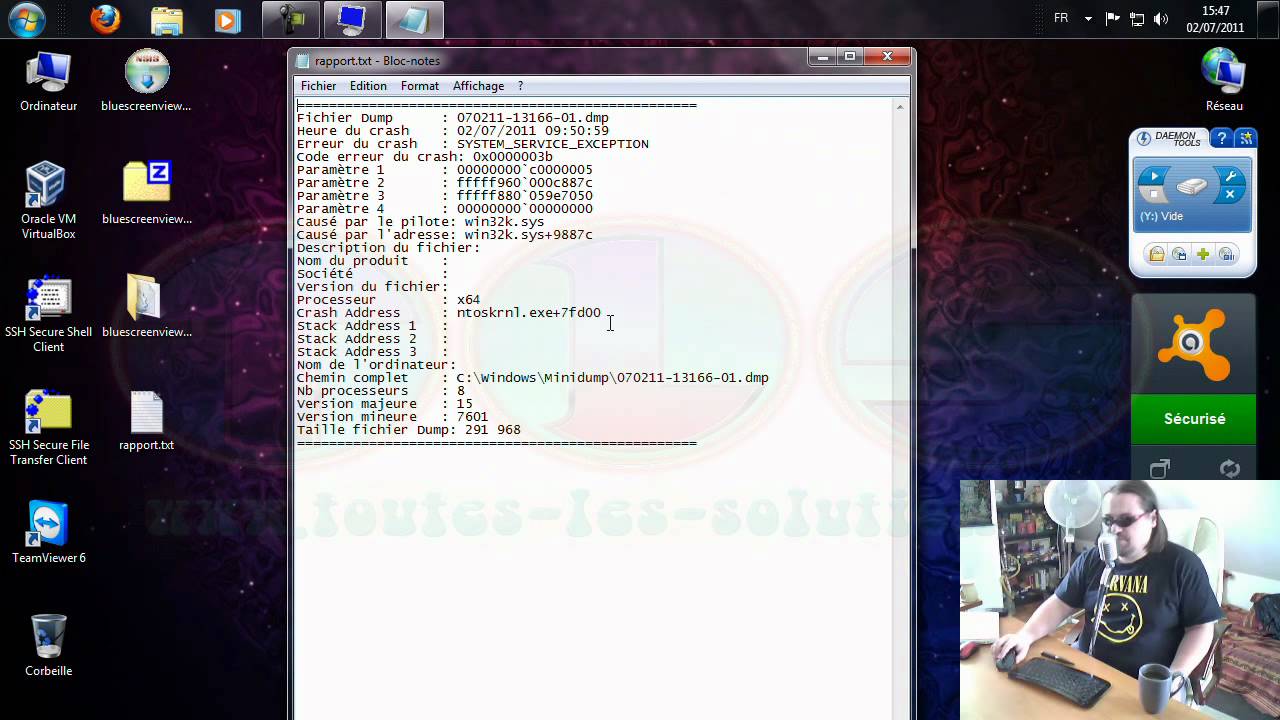Click avast Sécurisé green status button

pos(1193,419)
